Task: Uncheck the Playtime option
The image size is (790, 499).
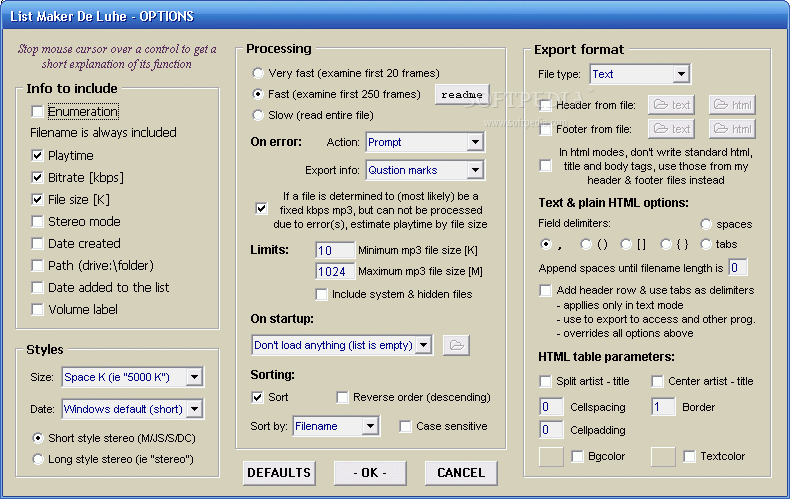Action: pyautogui.click(x=37, y=155)
